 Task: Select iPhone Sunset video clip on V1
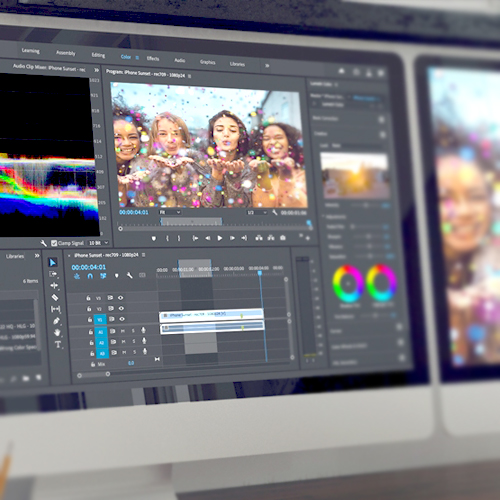[x=212, y=315]
